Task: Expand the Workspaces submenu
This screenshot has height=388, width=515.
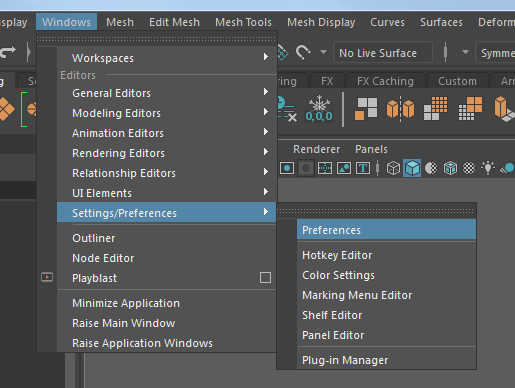Action: point(167,58)
